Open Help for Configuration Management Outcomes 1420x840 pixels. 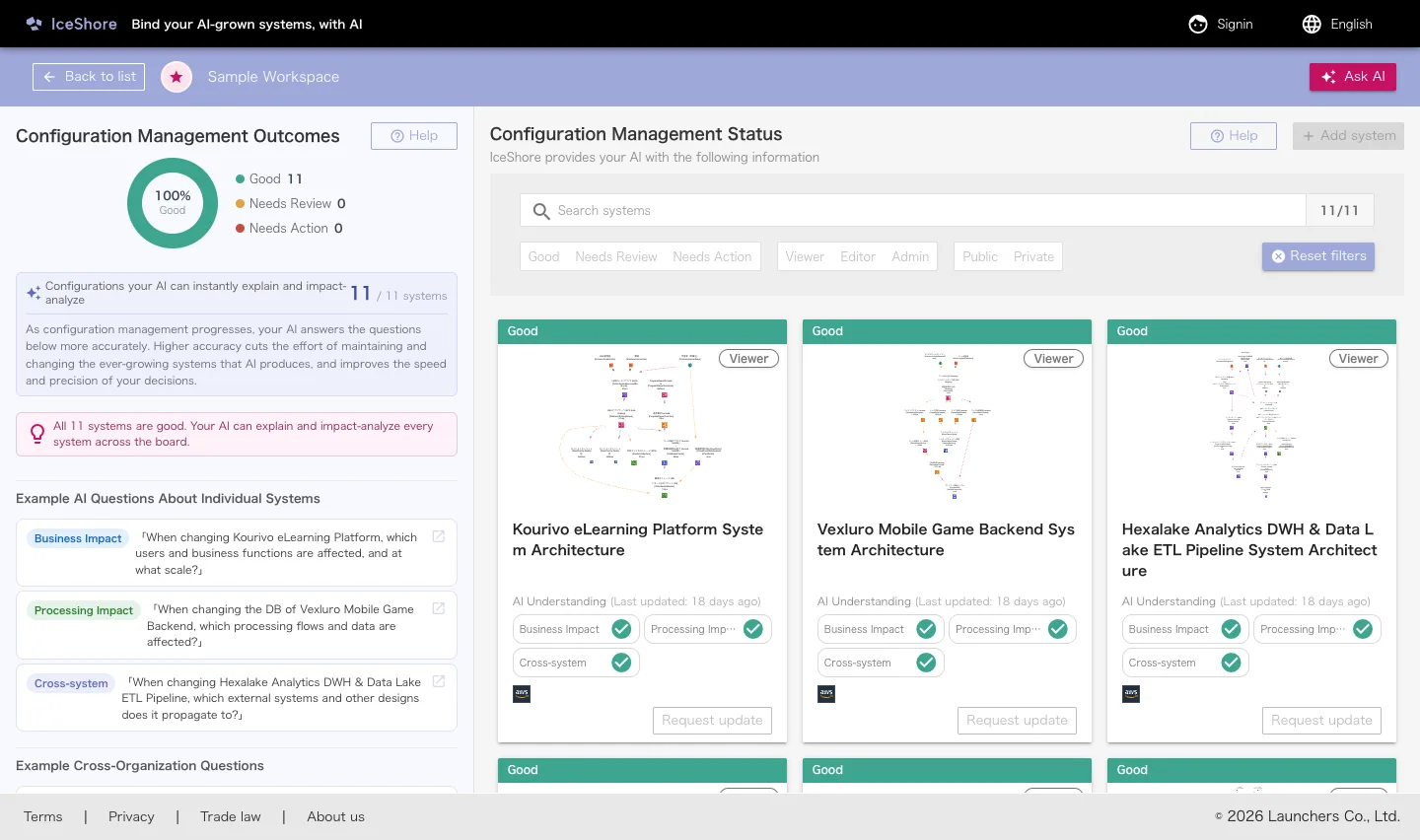tap(414, 136)
